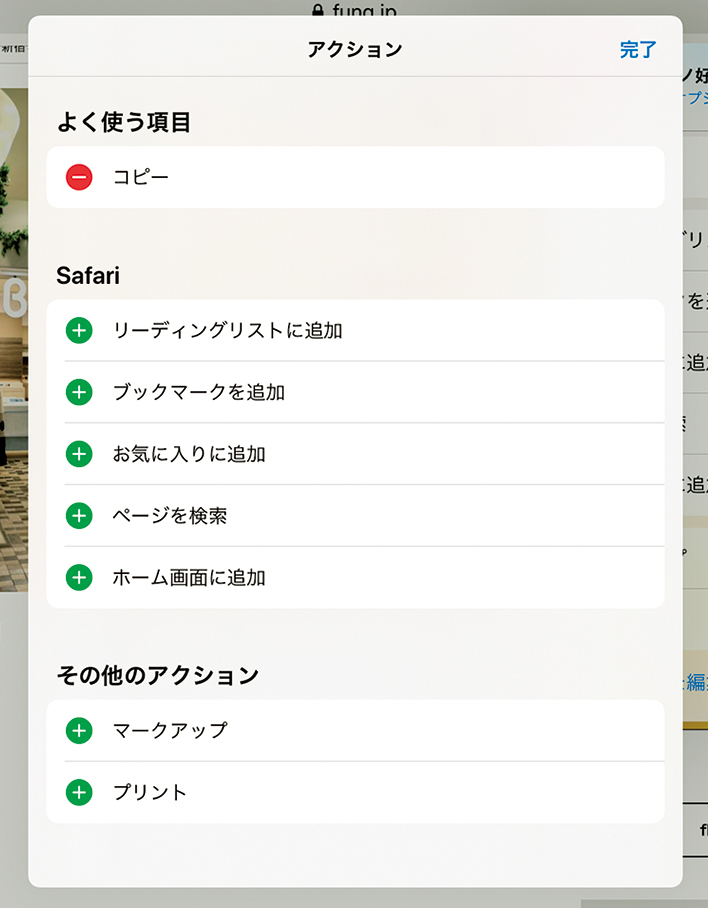Image resolution: width=708 pixels, height=908 pixels.
Task: Select the プリント row text
Action: coord(150,792)
